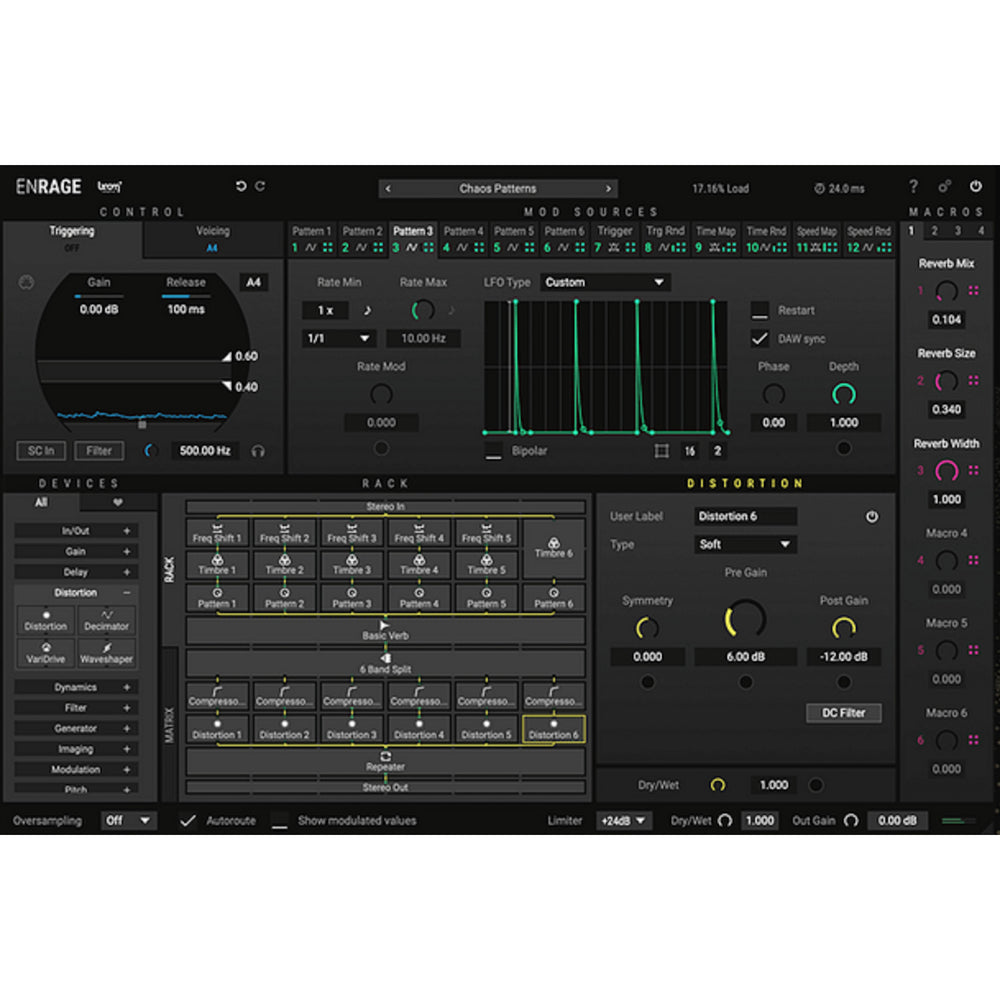Click the DC Filter button

click(x=844, y=713)
